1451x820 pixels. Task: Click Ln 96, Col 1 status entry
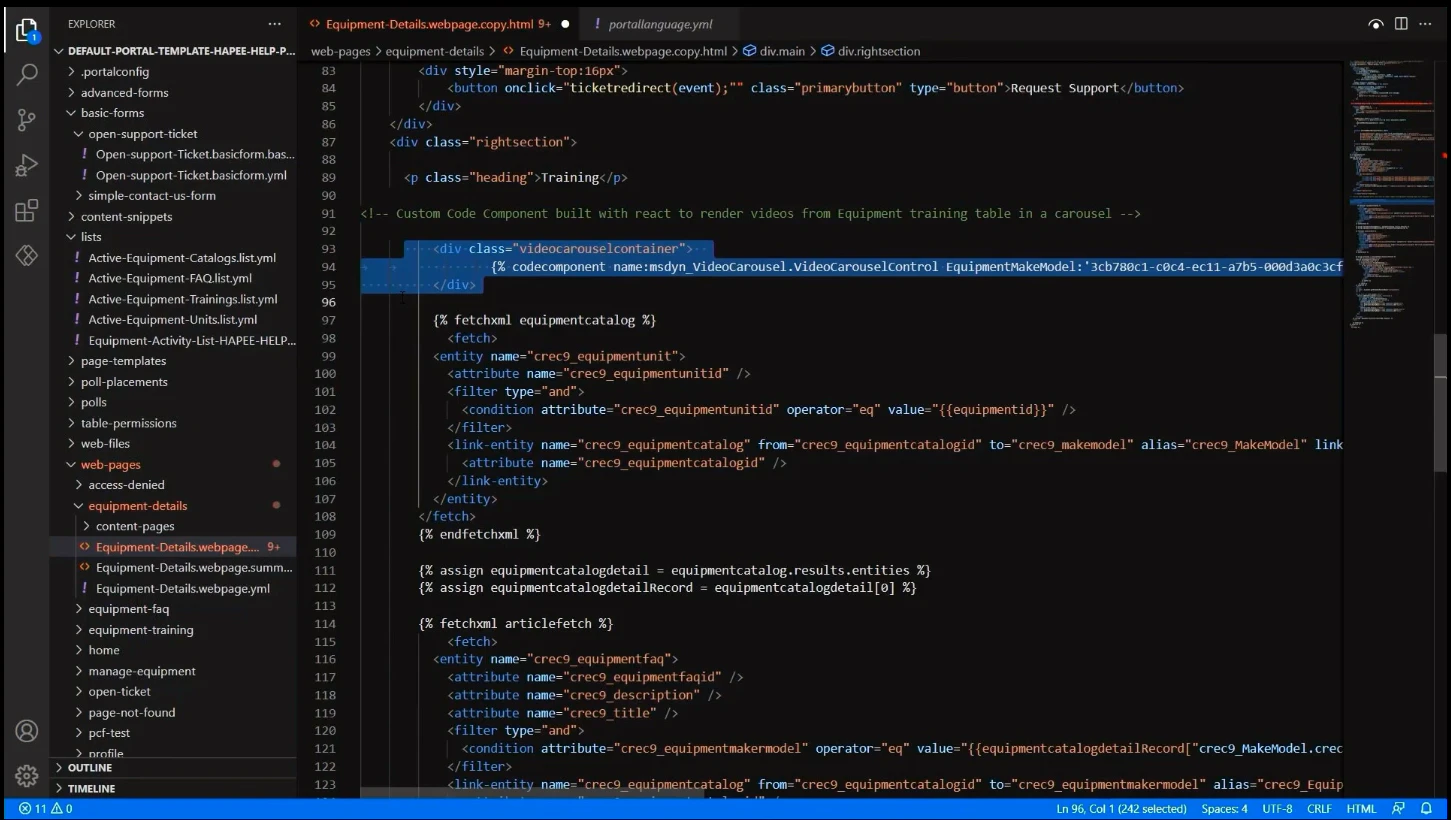tap(1121, 809)
